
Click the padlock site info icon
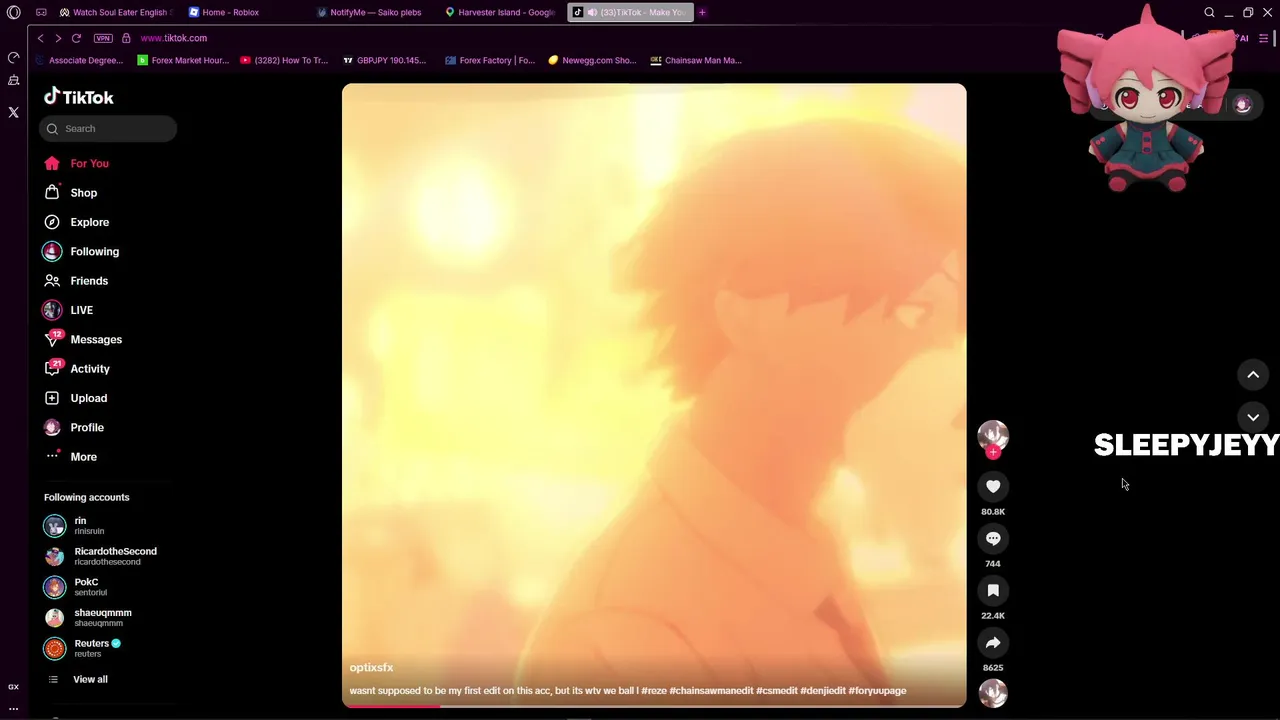coord(126,38)
